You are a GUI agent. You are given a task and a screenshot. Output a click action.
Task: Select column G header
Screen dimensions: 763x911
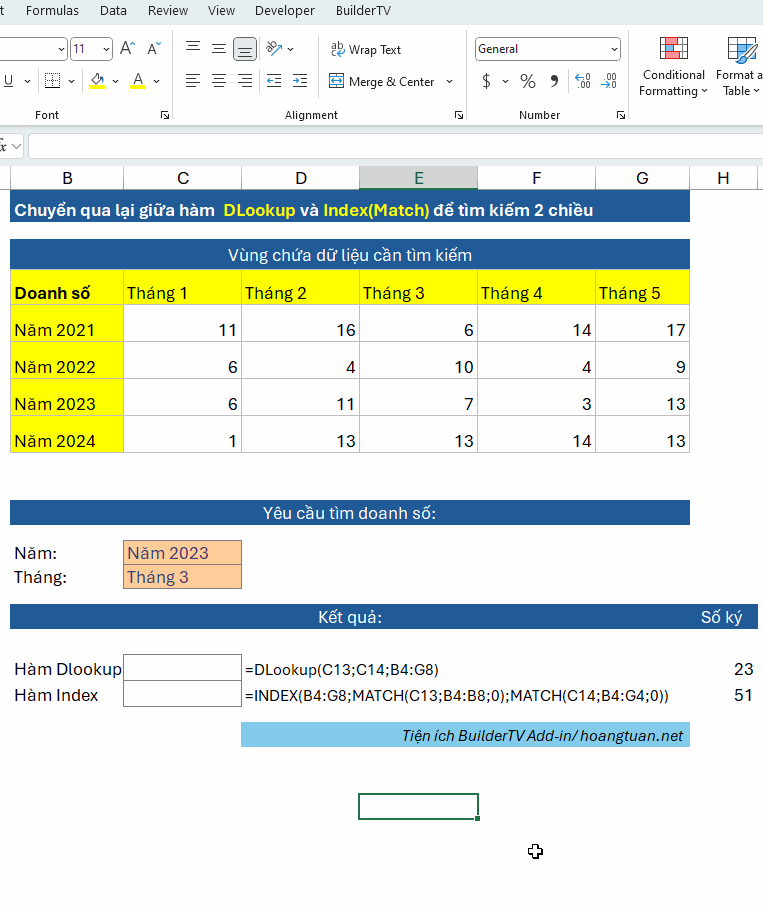pos(642,178)
